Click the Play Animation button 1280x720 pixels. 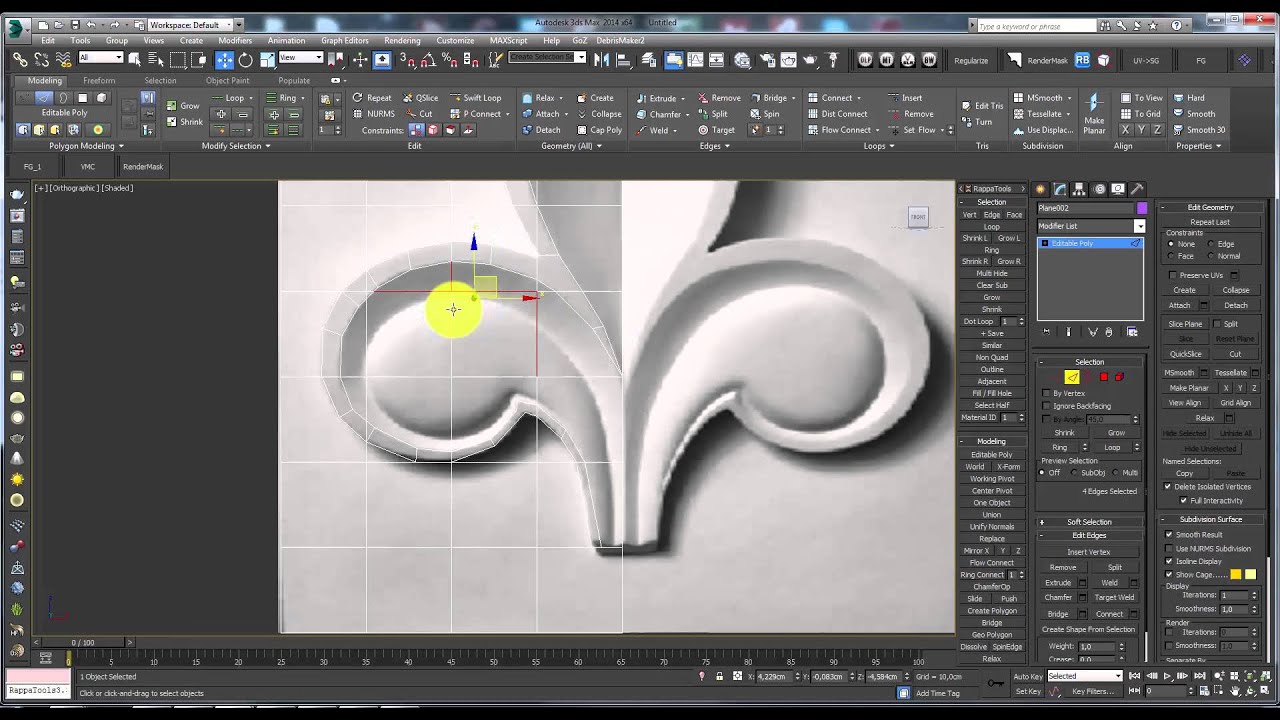[x=1167, y=677]
